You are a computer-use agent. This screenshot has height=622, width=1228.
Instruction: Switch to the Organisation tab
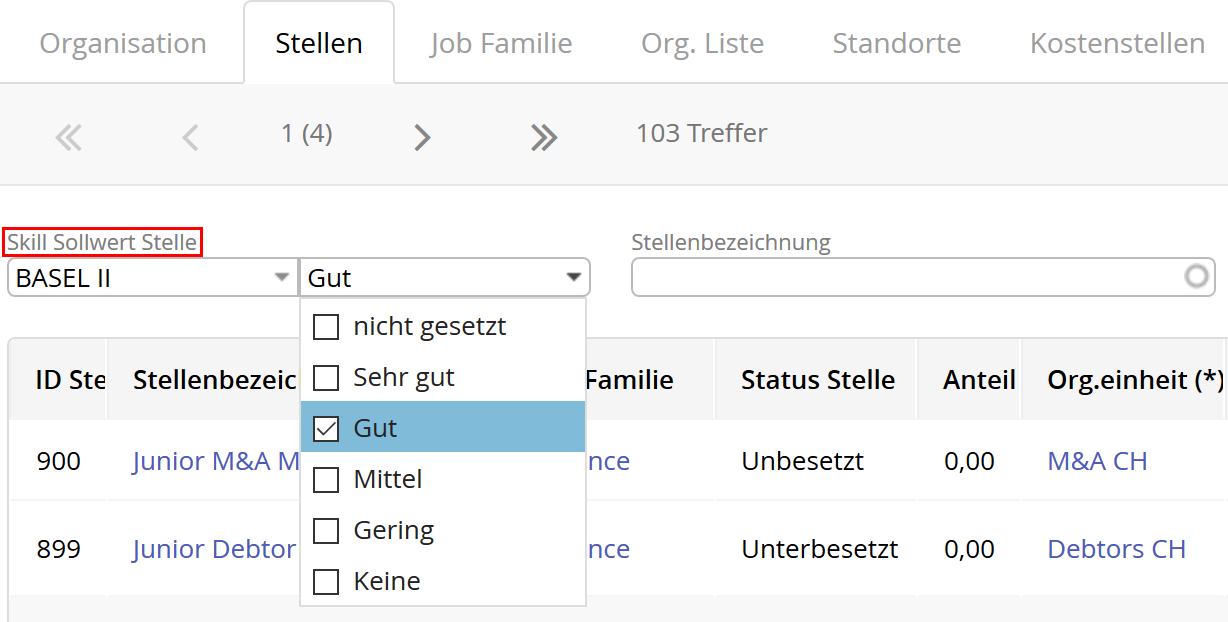[x=123, y=44]
